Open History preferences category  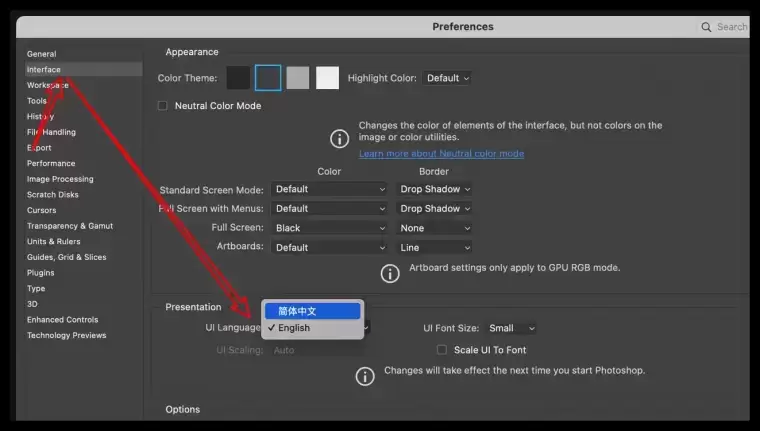40,116
